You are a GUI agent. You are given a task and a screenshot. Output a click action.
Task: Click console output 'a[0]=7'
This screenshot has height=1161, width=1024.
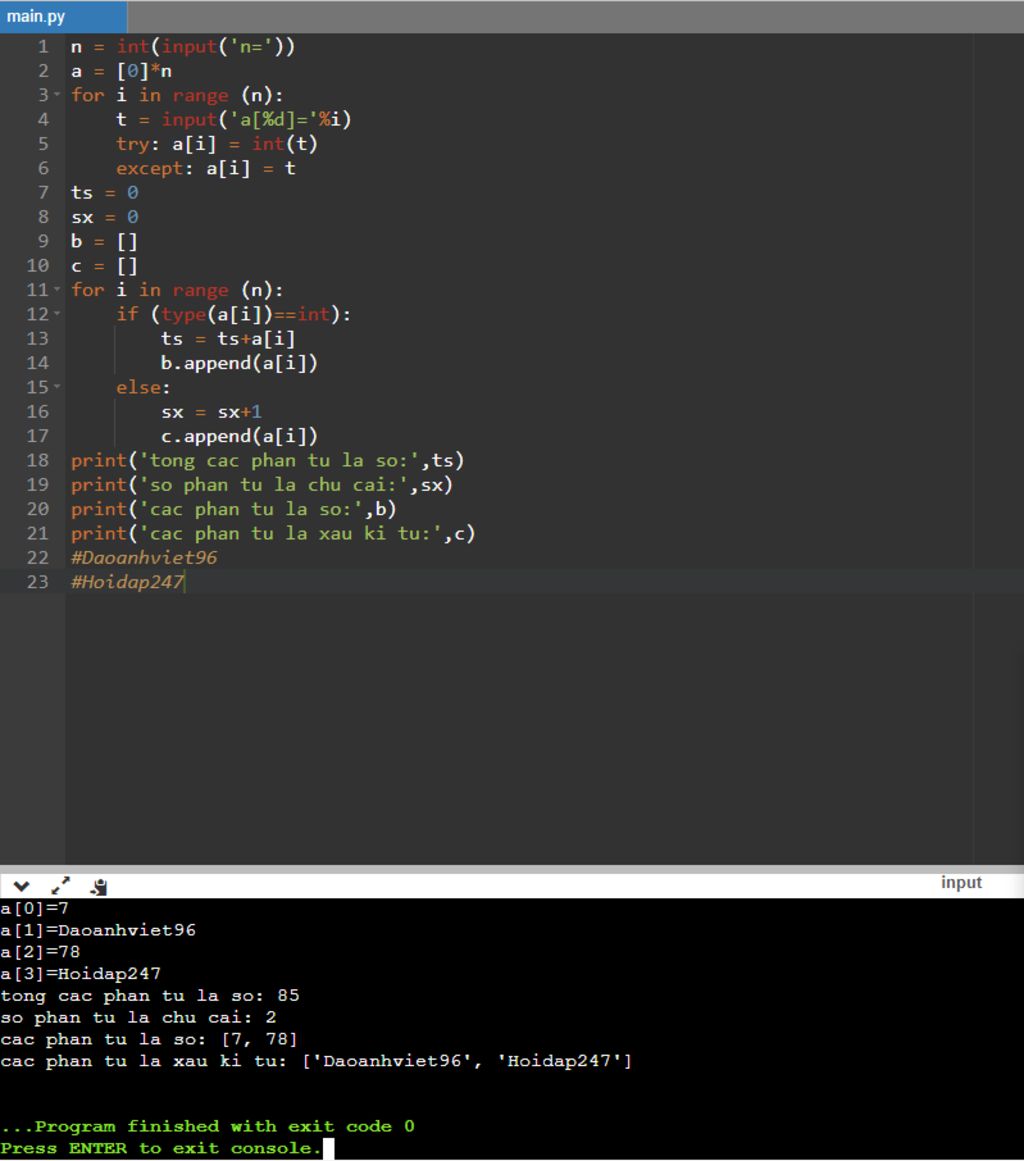[x=35, y=908]
